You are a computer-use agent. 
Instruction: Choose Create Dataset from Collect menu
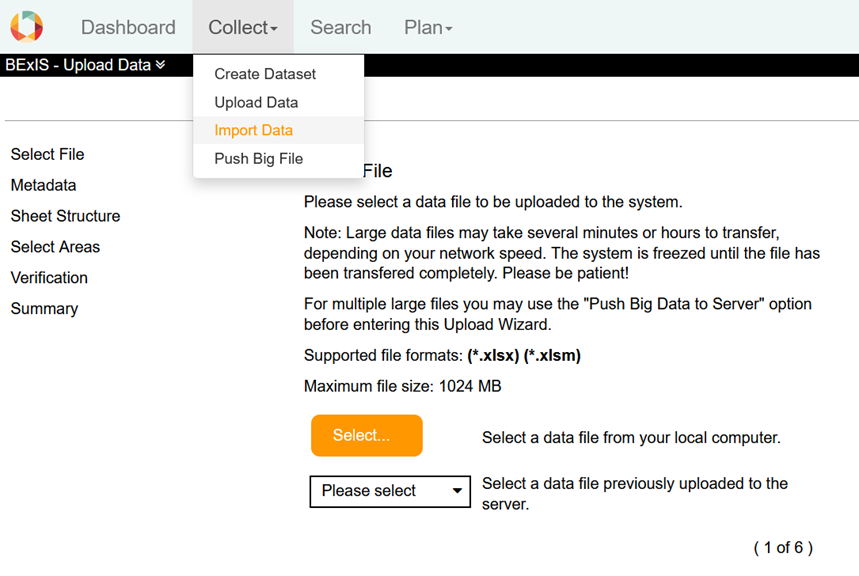265,74
